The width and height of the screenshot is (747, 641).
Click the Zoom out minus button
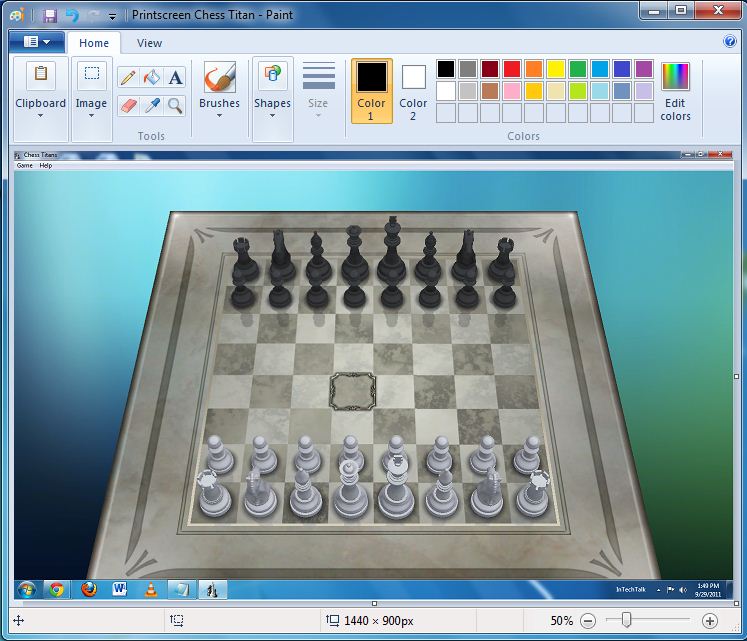tap(588, 621)
